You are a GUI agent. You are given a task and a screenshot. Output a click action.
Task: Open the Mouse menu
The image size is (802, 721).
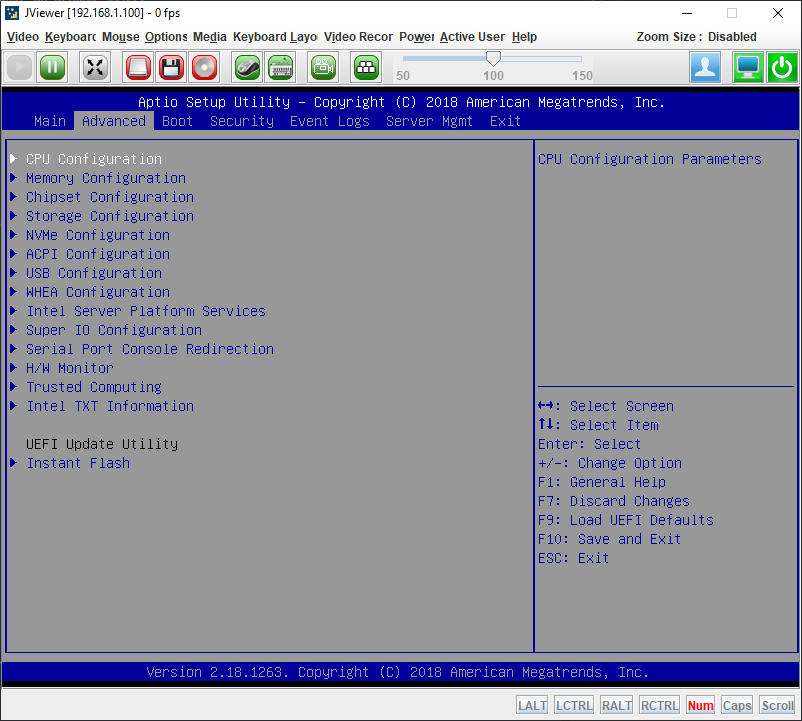click(x=121, y=37)
